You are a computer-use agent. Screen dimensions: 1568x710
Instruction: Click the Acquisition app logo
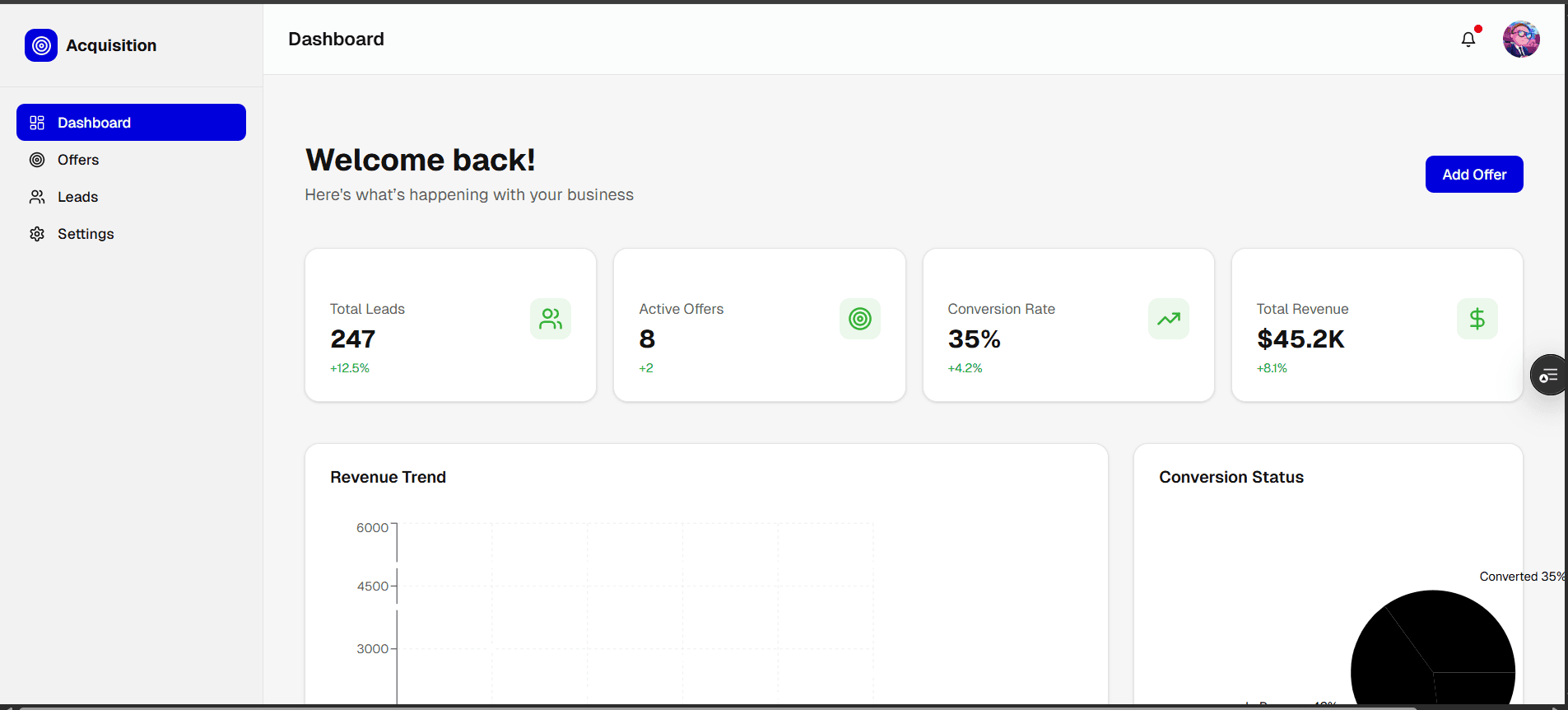[40, 45]
